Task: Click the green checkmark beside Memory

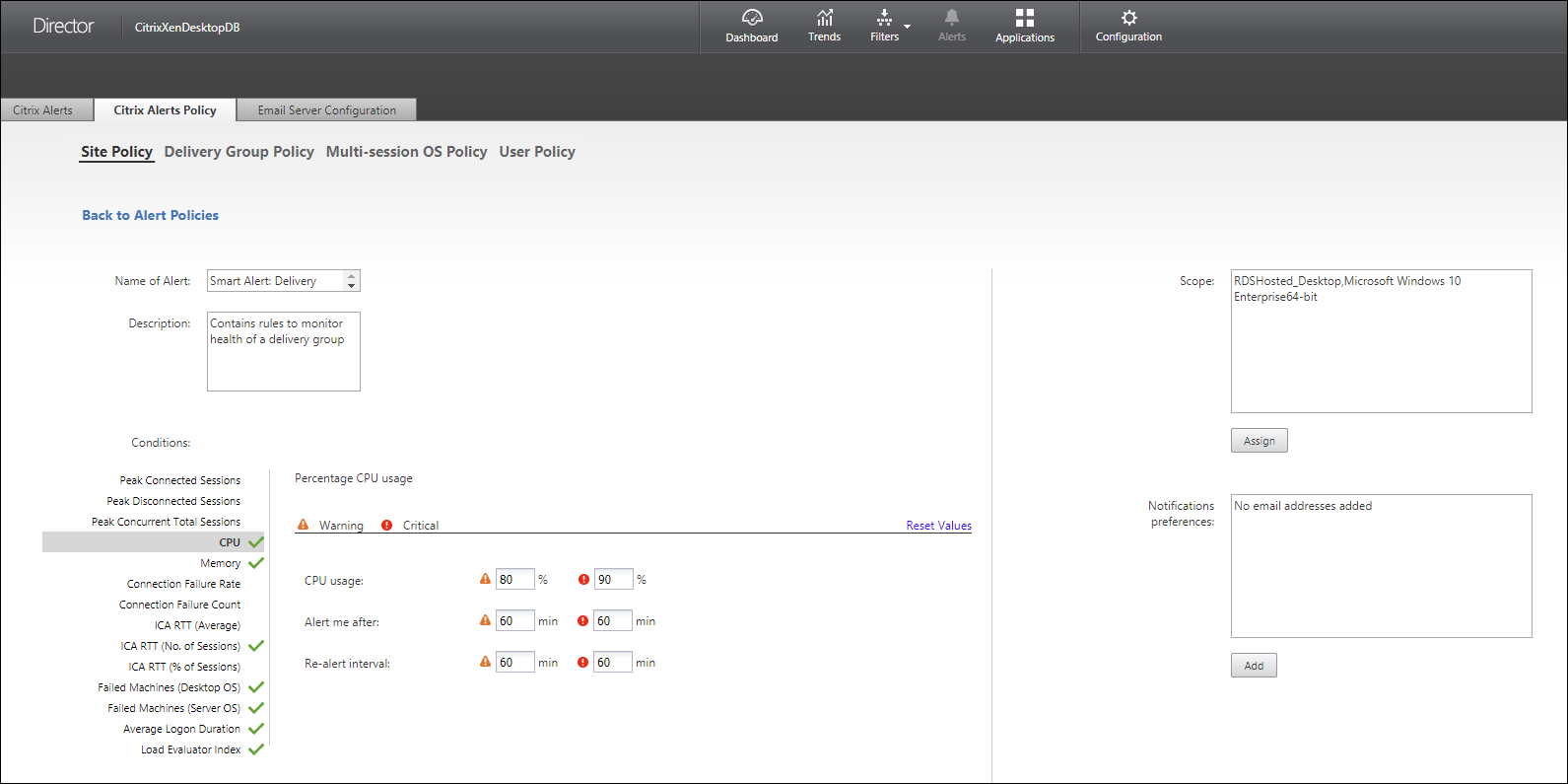Action: point(256,563)
